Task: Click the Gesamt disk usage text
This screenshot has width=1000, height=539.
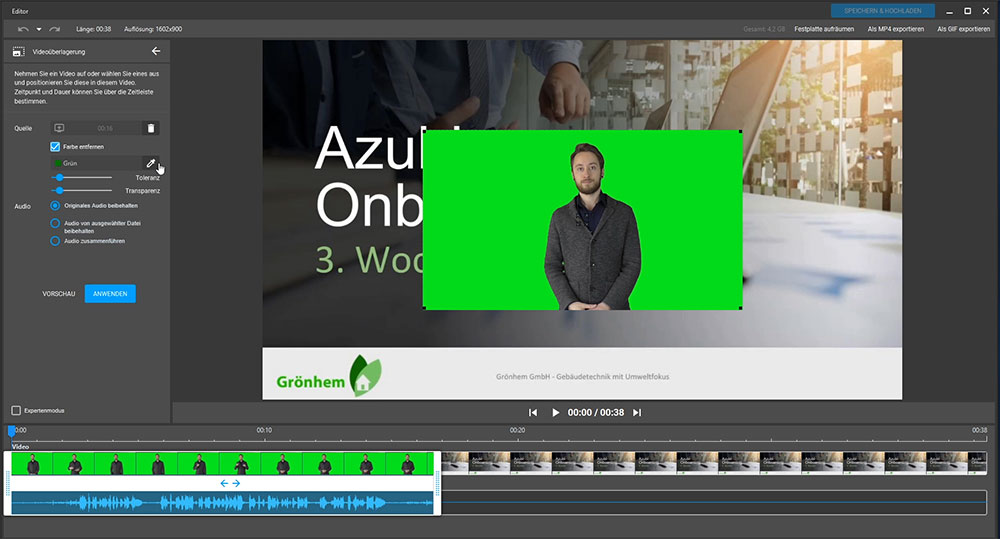Action: coord(764,29)
